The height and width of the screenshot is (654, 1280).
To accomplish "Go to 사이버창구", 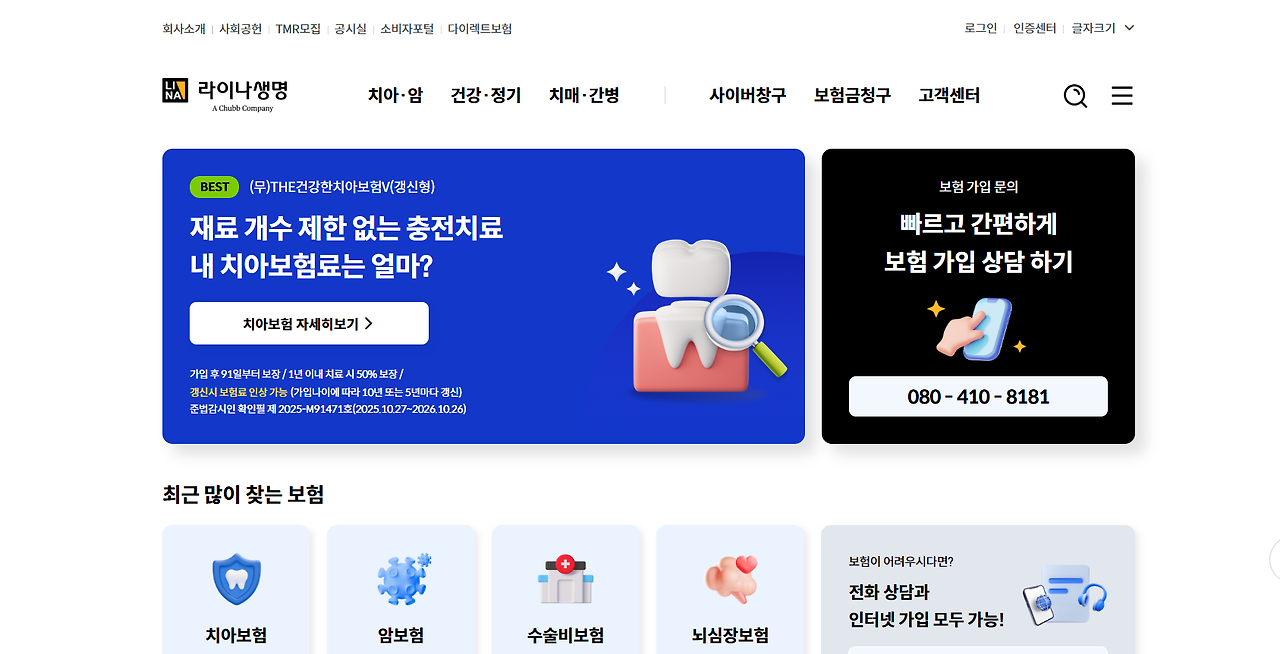I will [748, 95].
